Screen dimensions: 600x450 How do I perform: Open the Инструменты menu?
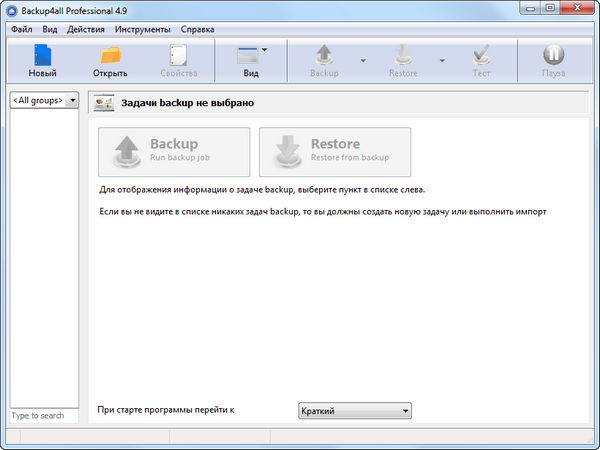142,29
